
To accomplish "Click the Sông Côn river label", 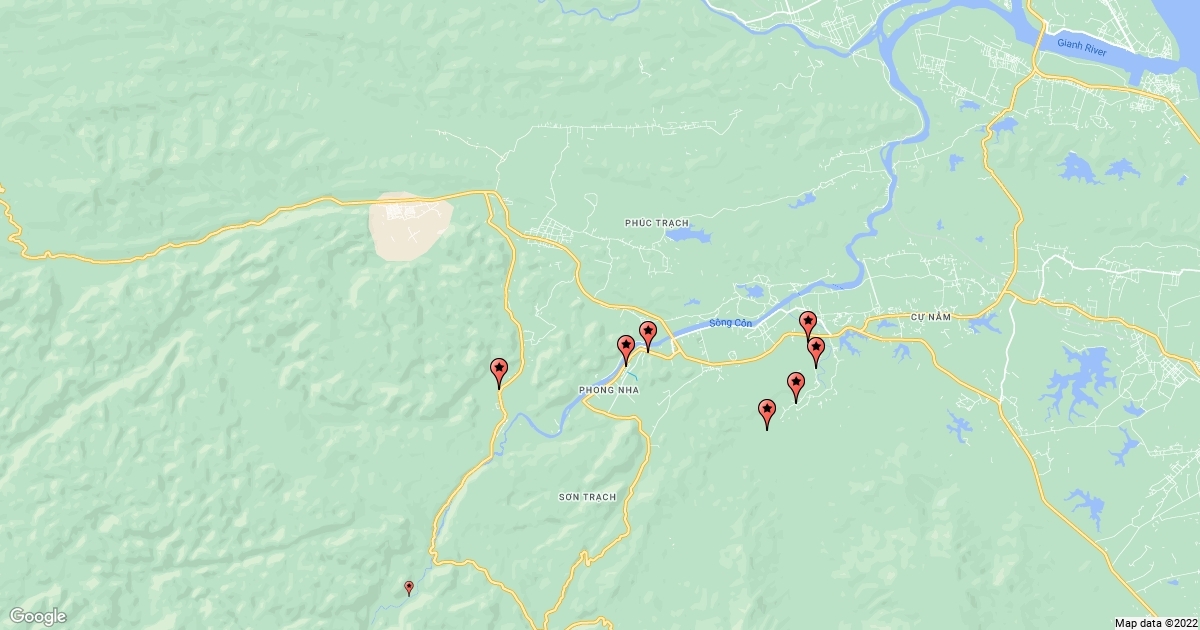I will click(x=729, y=323).
